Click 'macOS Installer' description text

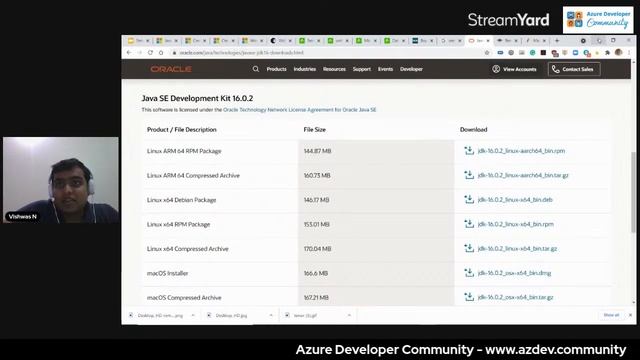[x=167, y=273]
